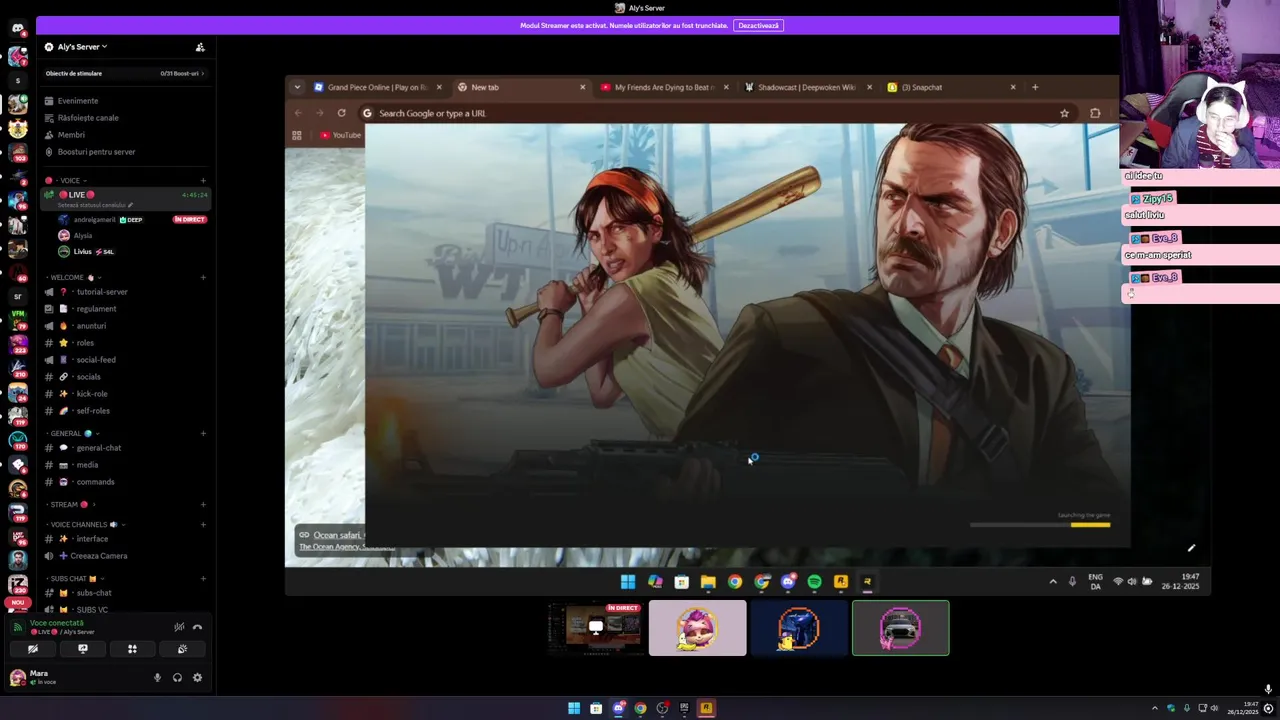Image resolution: width=1280 pixels, height=720 pixels.
Task: Open Chrome on the bottom taskbar
Action: click(x=640, y=708)
